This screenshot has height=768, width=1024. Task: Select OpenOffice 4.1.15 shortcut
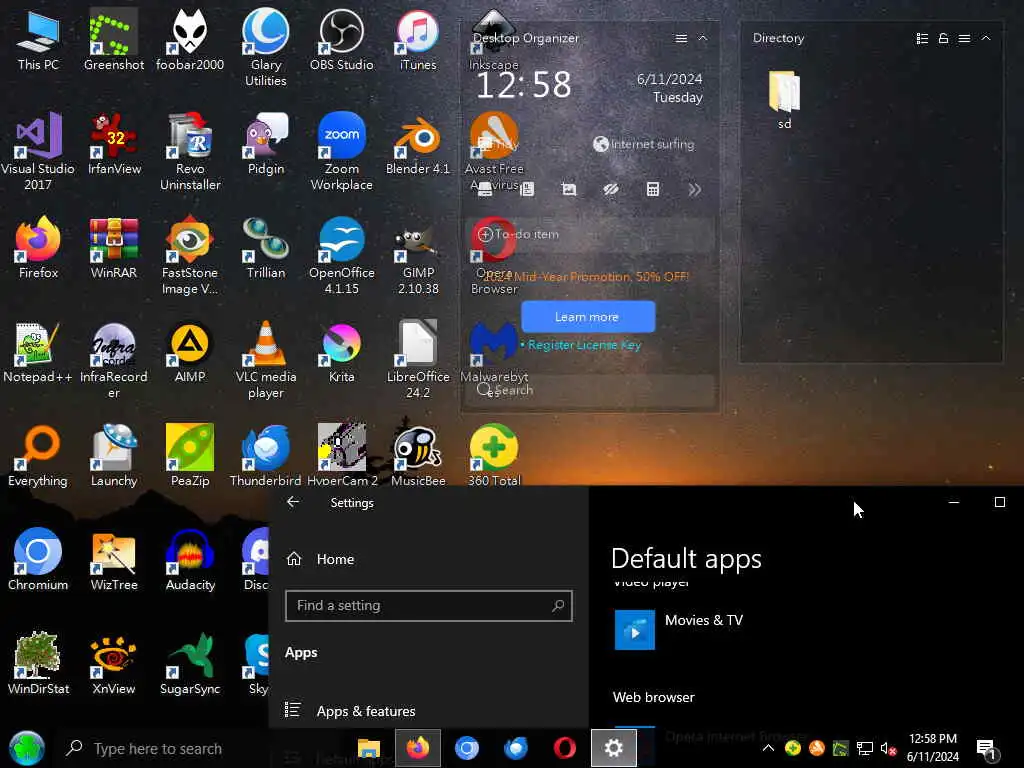pyautogui.click(x=342, y=255)
